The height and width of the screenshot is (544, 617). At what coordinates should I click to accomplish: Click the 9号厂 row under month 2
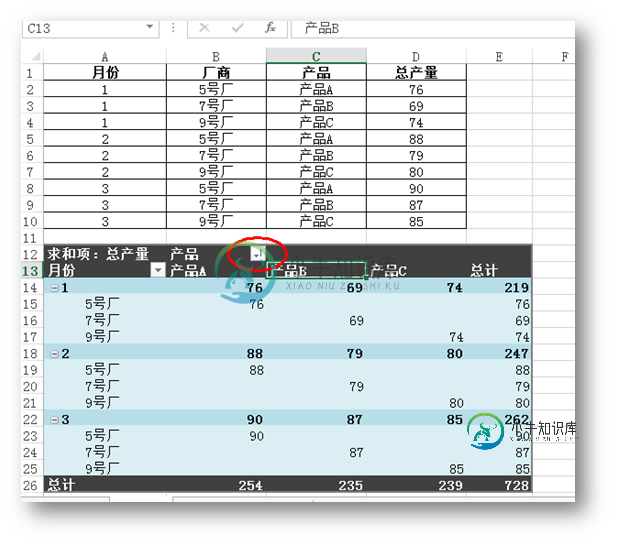pos(102,403)
